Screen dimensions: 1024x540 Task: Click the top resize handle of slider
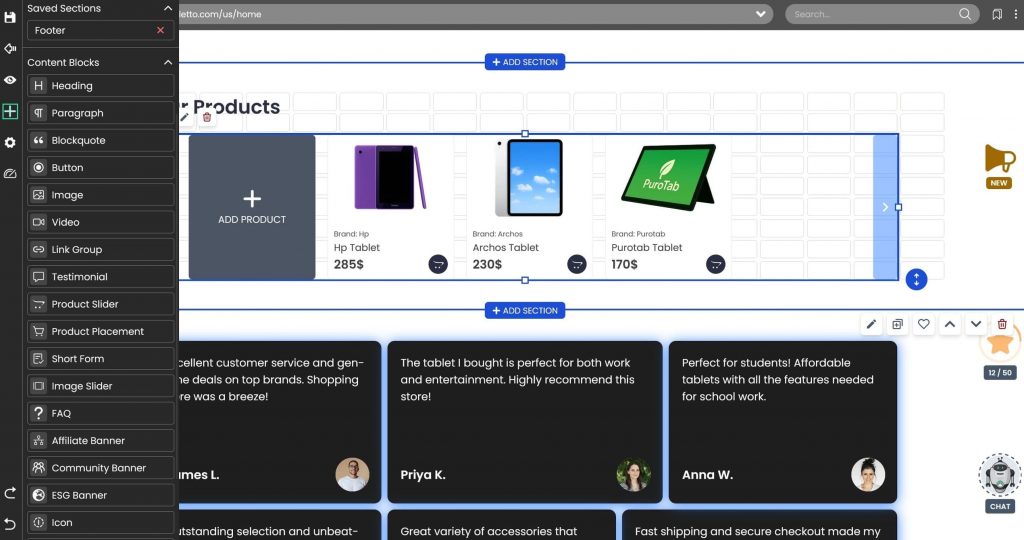click(525, 134)
